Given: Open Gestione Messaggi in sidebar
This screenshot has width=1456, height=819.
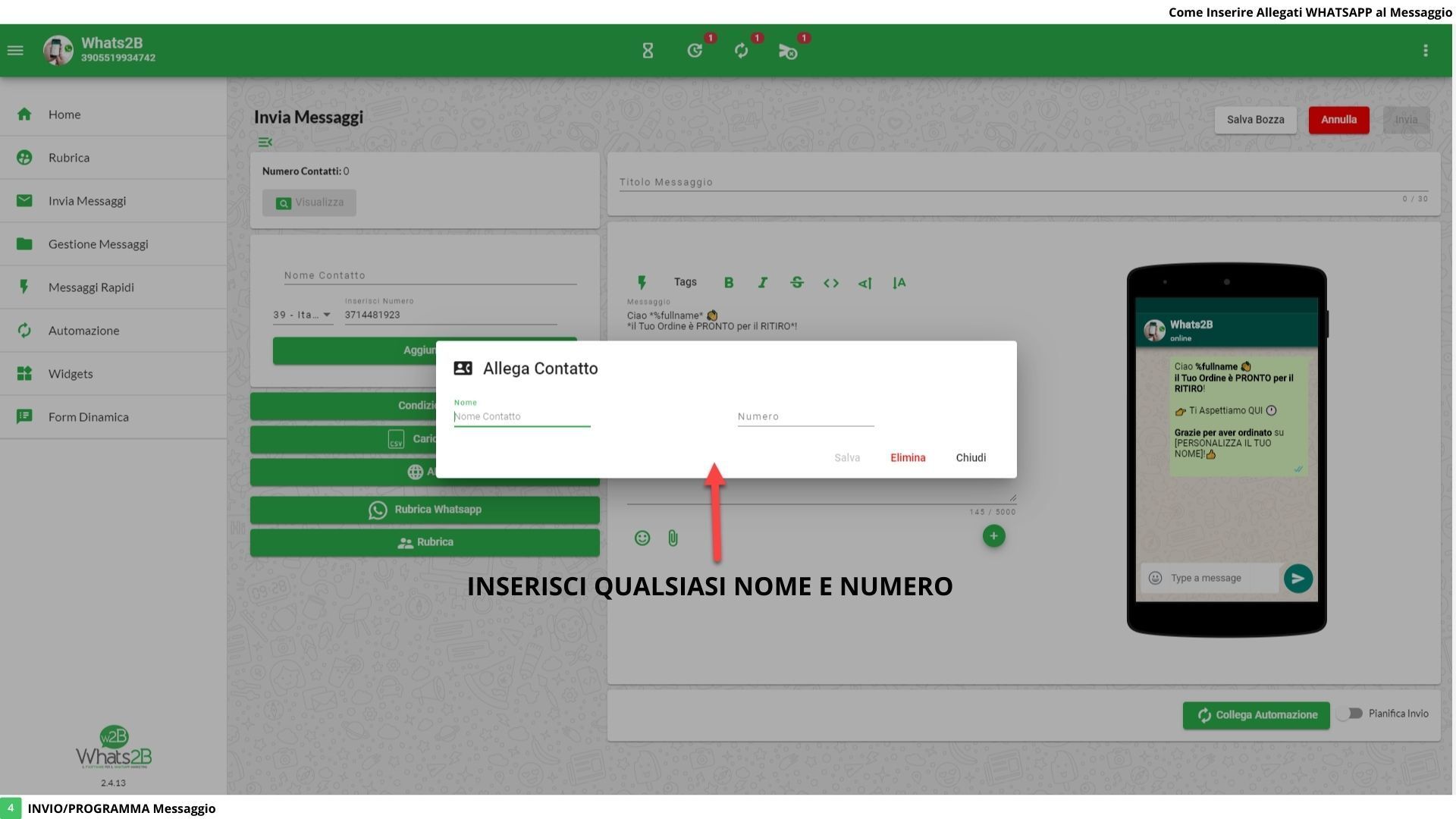Looking at the screenshot, I should 114,244.
